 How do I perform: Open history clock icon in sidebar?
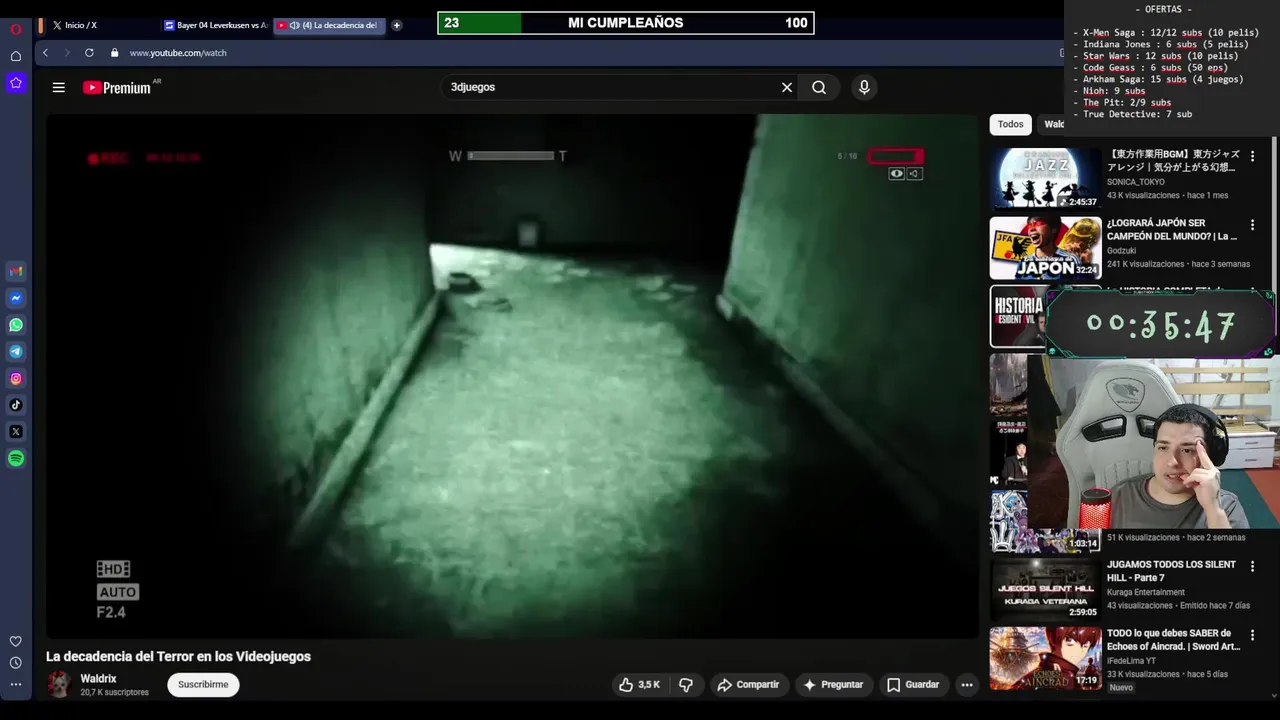(x=16, y=663)
